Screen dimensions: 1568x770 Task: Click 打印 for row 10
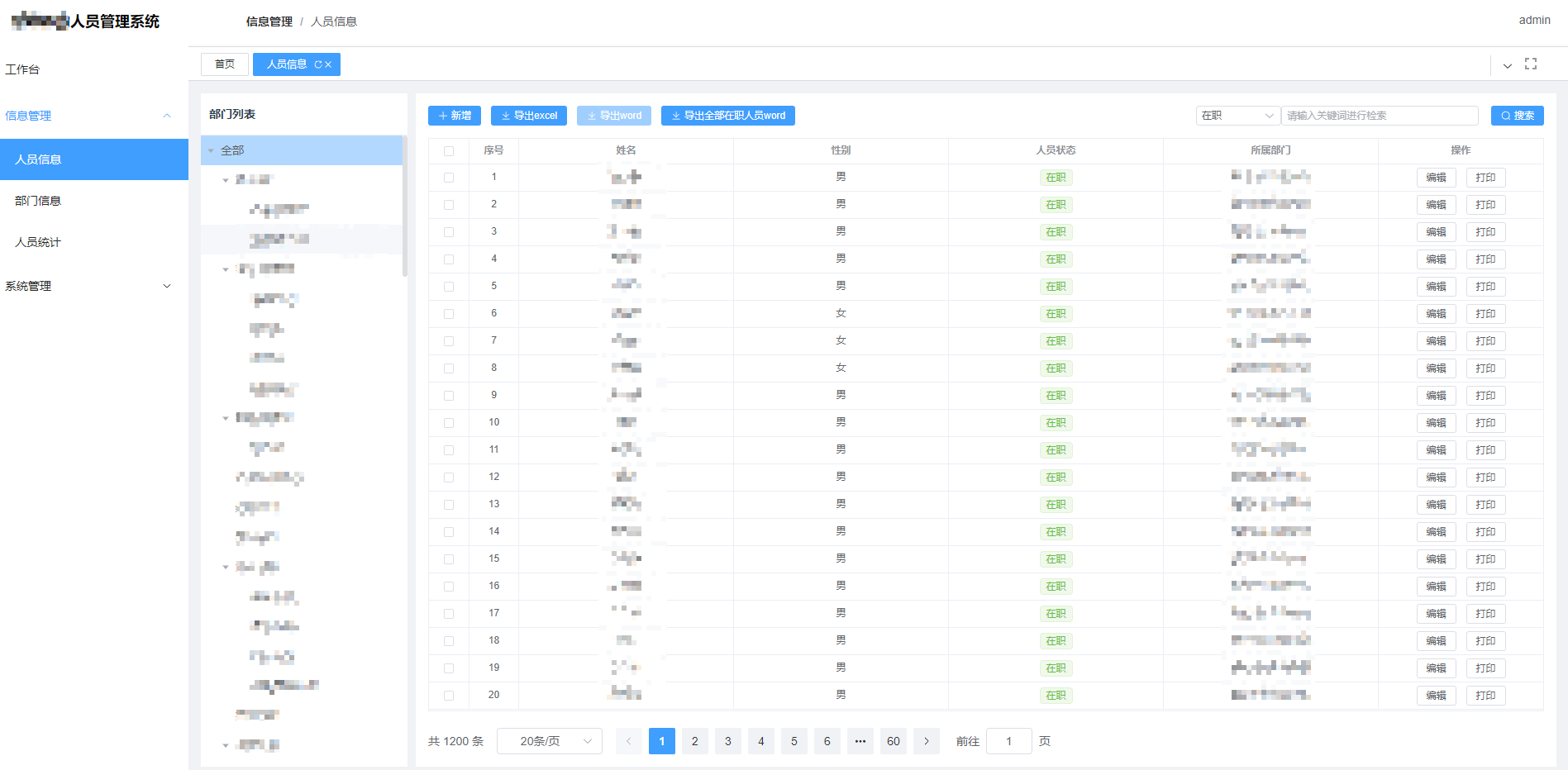1486,423
